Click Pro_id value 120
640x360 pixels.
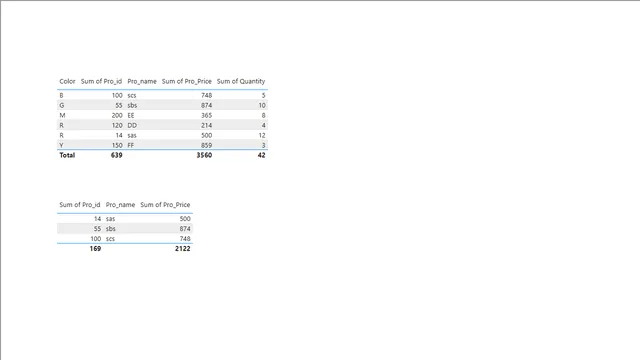pos(117,125)
